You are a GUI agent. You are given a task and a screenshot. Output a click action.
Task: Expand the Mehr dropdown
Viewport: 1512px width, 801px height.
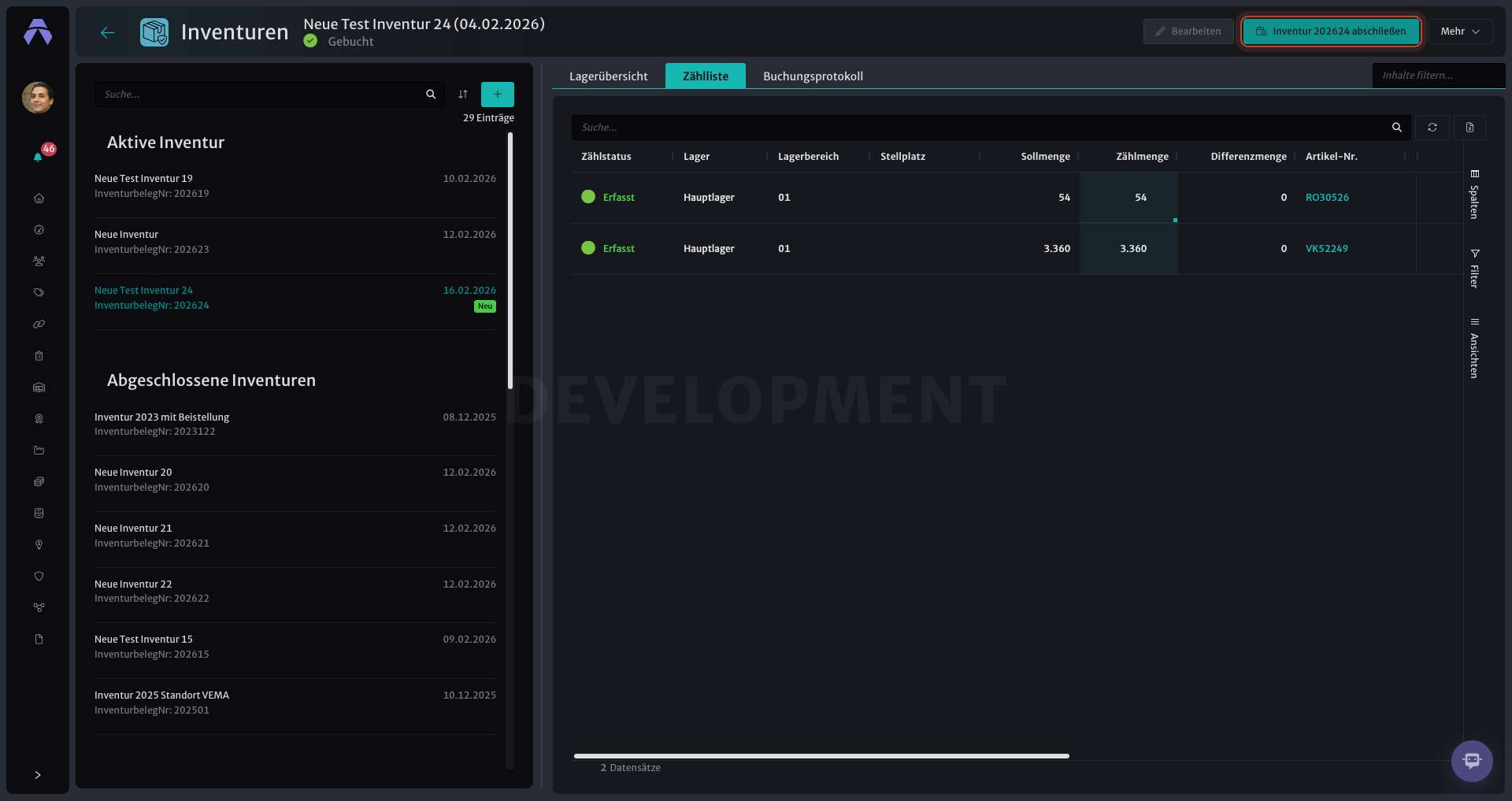coord(1460,32)
